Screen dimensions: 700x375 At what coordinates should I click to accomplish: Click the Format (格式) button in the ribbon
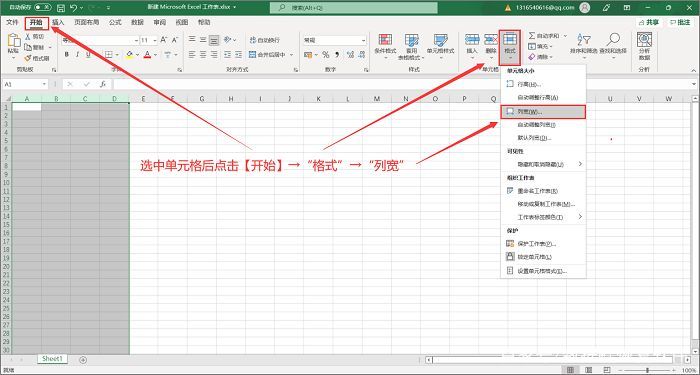[x=509, y=47]
